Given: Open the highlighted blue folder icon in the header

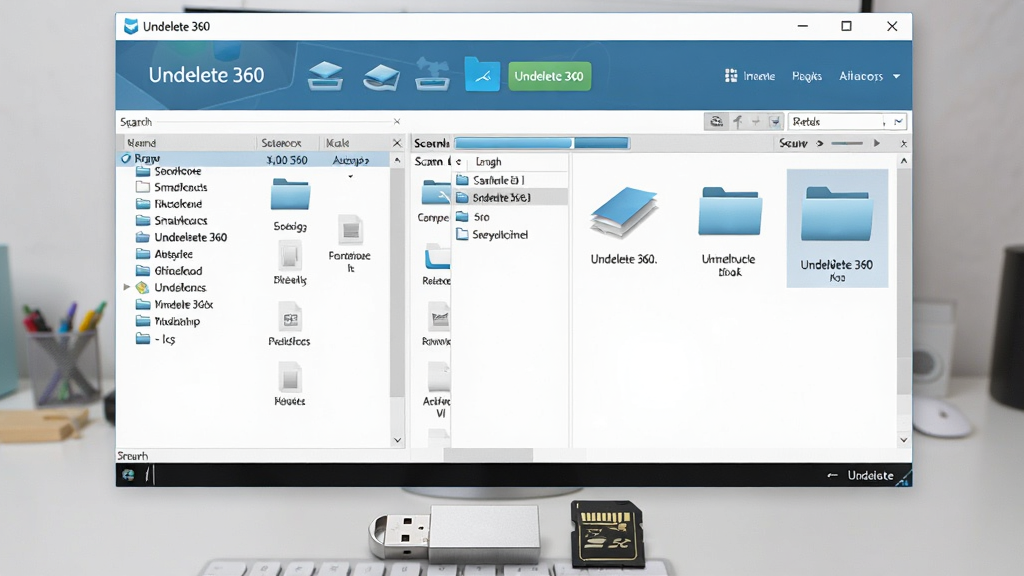Looking at the screenshot, I should coord(483,75).
